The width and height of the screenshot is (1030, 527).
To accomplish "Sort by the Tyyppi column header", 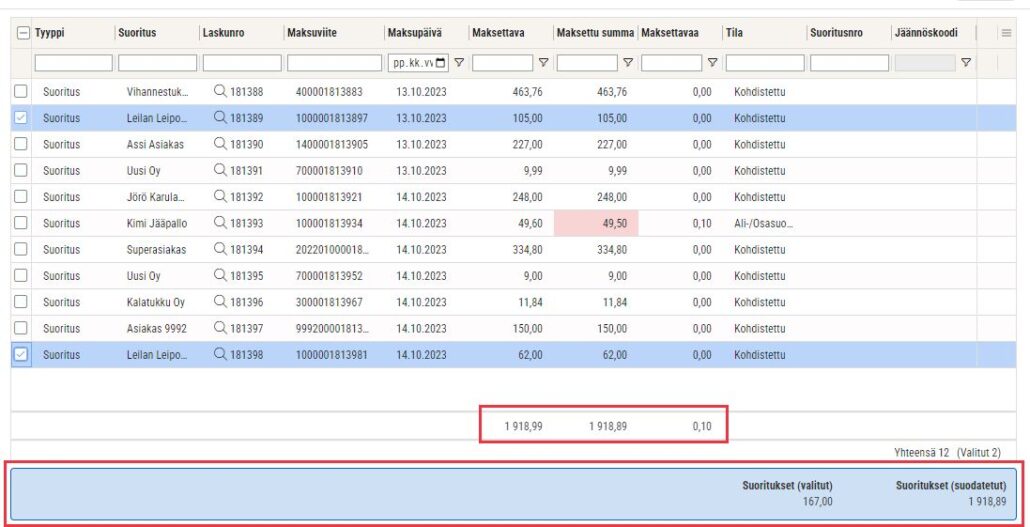I will [50, 33].
